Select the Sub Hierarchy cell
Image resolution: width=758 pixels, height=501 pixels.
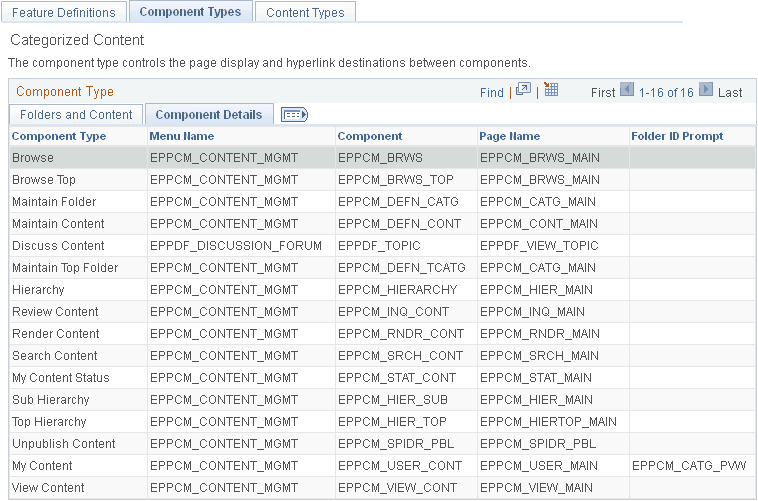78,400
